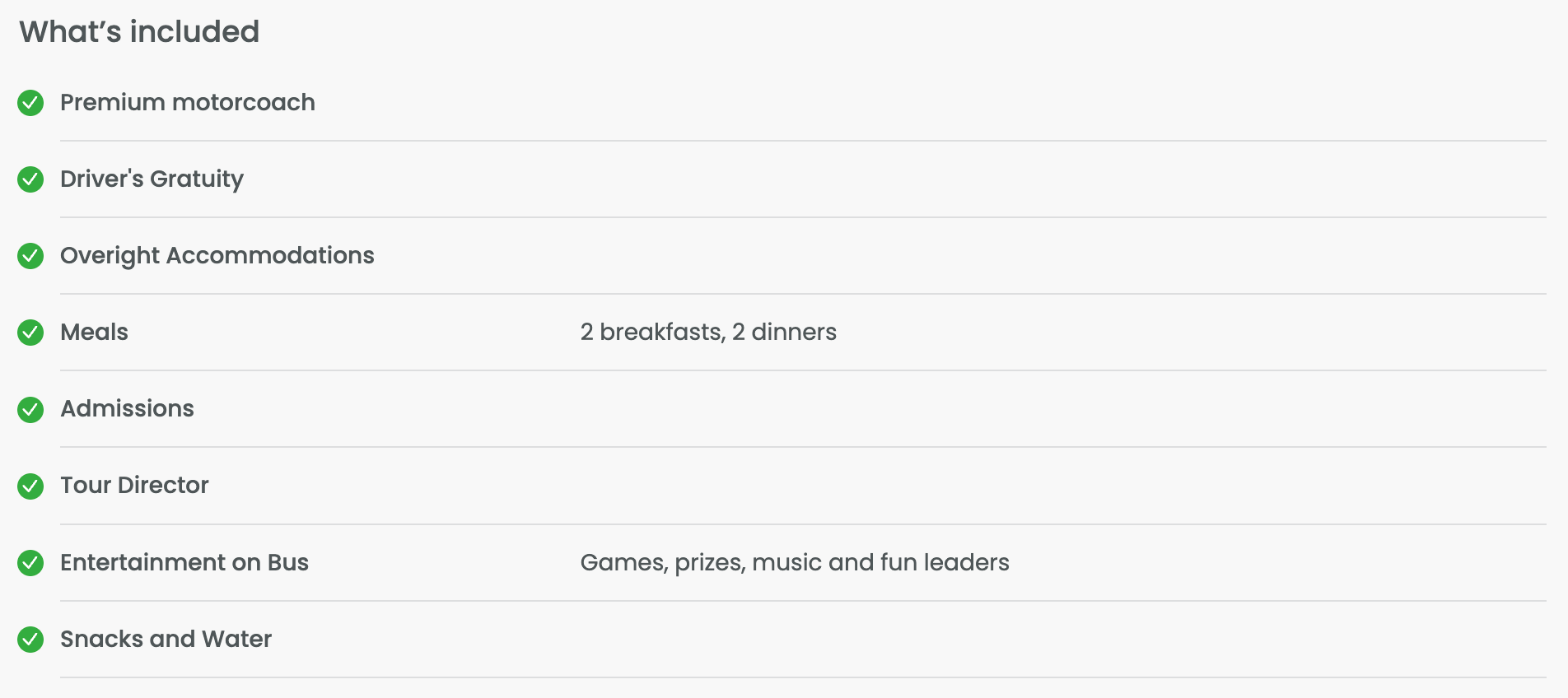The width and height of the screenshot is (1568, 698).
Task: Click the Admissions green checkmark icon
Action: click(30, 409)
